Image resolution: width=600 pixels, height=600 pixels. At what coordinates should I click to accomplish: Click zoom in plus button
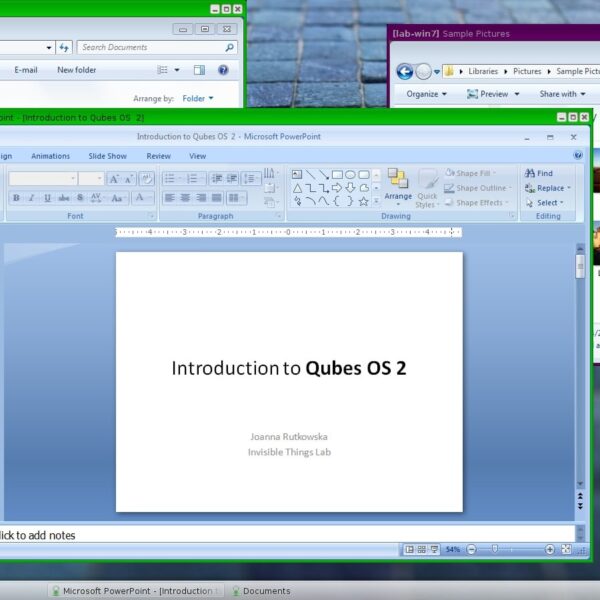549,550
